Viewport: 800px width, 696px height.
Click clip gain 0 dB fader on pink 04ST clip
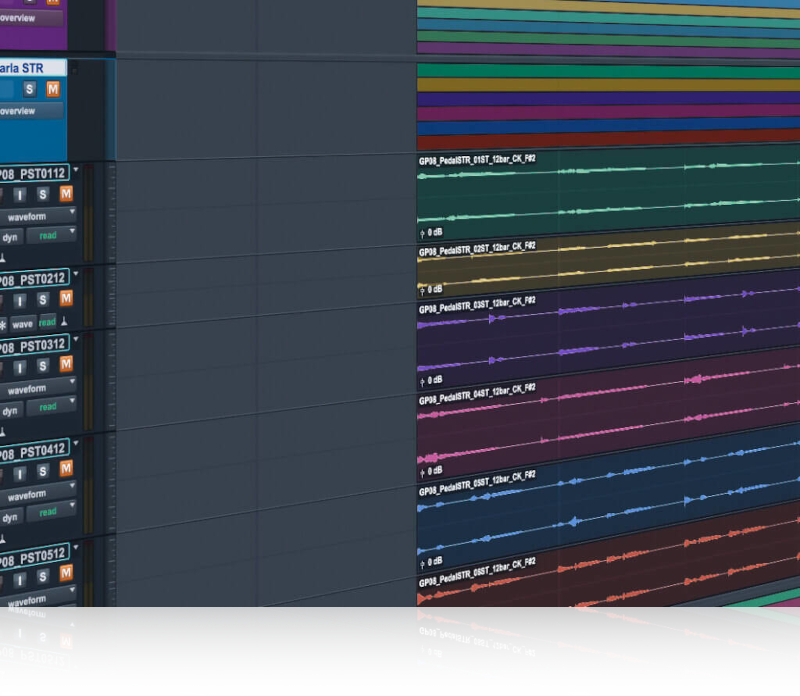click(x=431, y=471)
